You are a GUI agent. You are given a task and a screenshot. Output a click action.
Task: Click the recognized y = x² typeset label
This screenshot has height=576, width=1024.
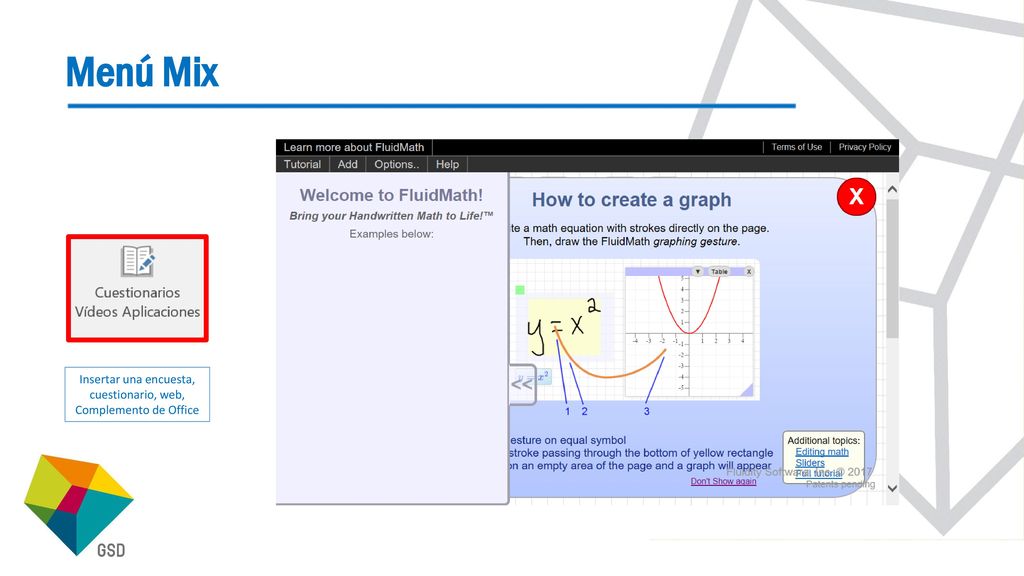click(x=534, y=377)
